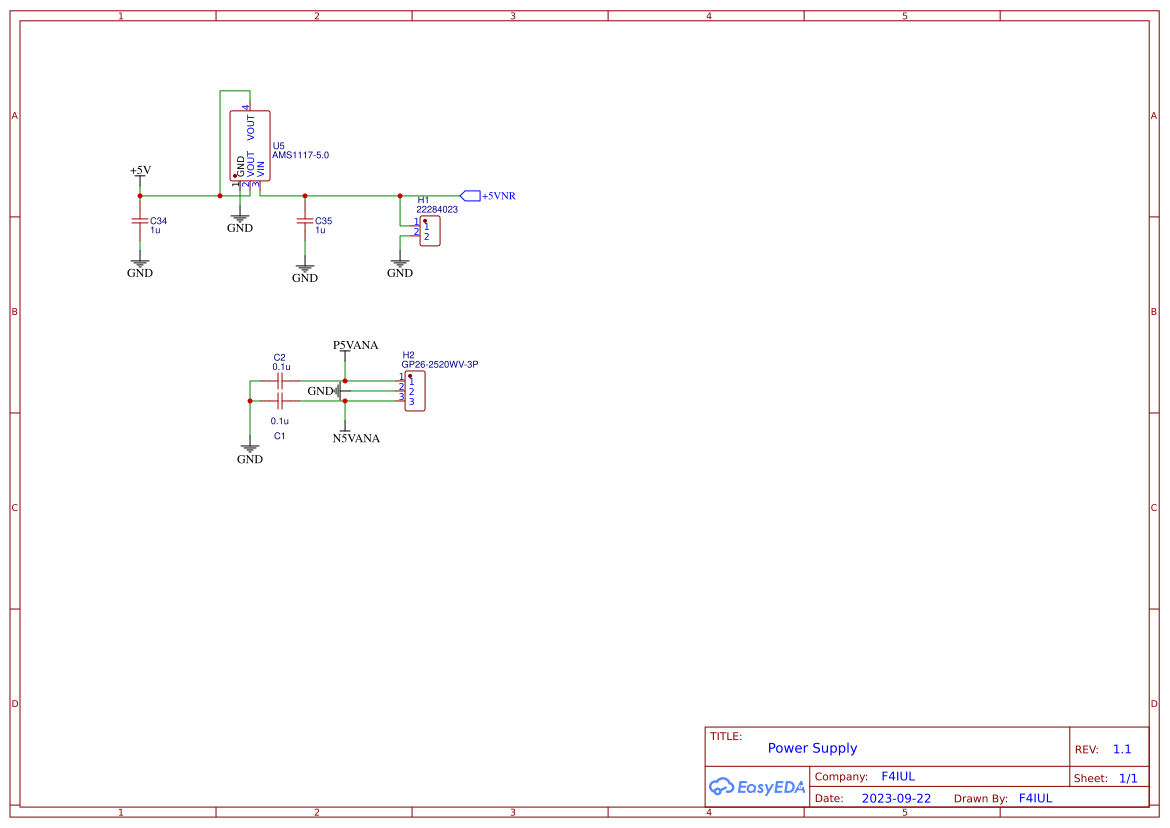Viewport: 1170px width, 828px height.
Task: Click the C2 0.1u capacitor symbol
Action: [281, 380]
